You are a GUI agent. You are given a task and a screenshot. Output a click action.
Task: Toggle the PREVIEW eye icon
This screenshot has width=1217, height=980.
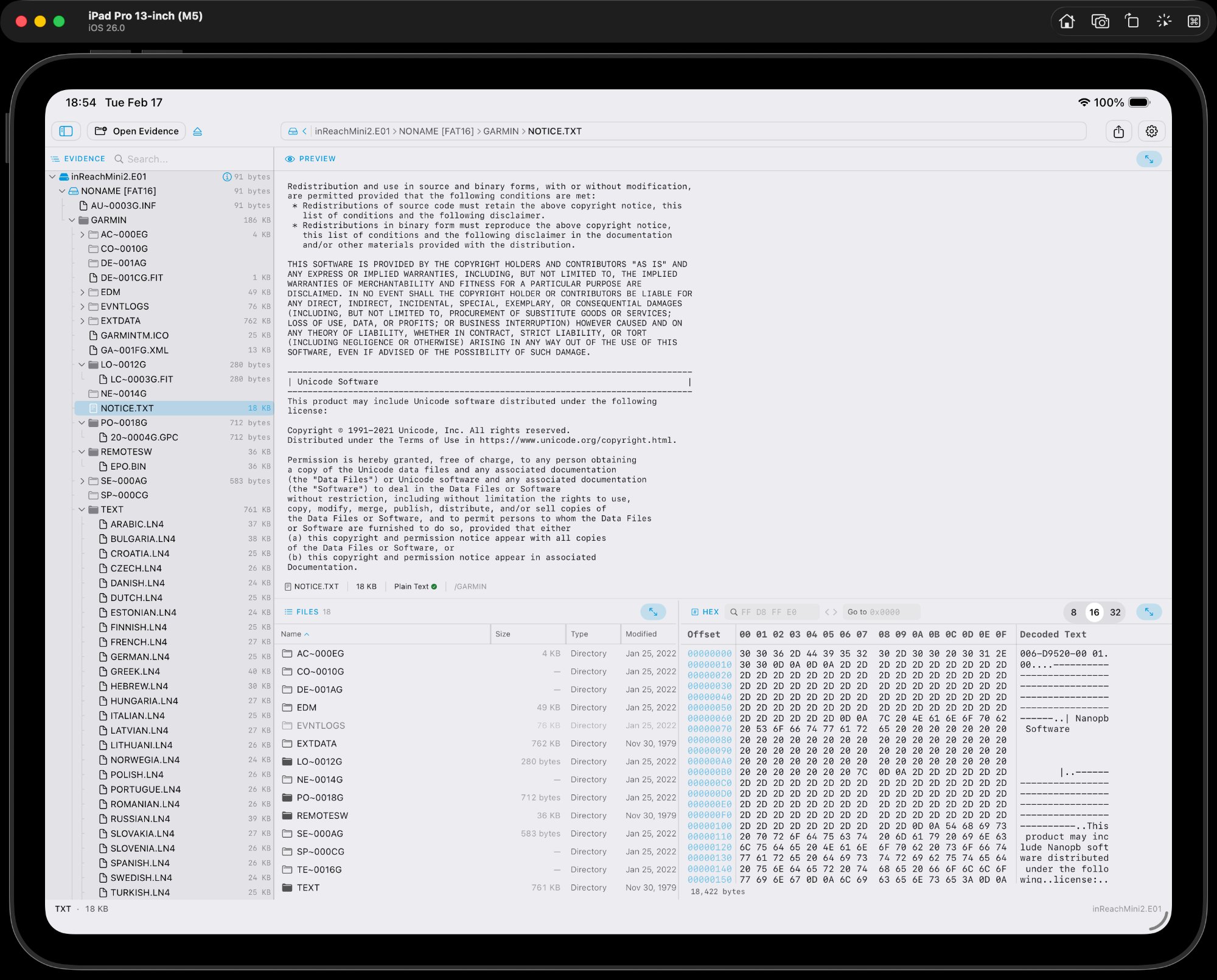click(289, 159)
